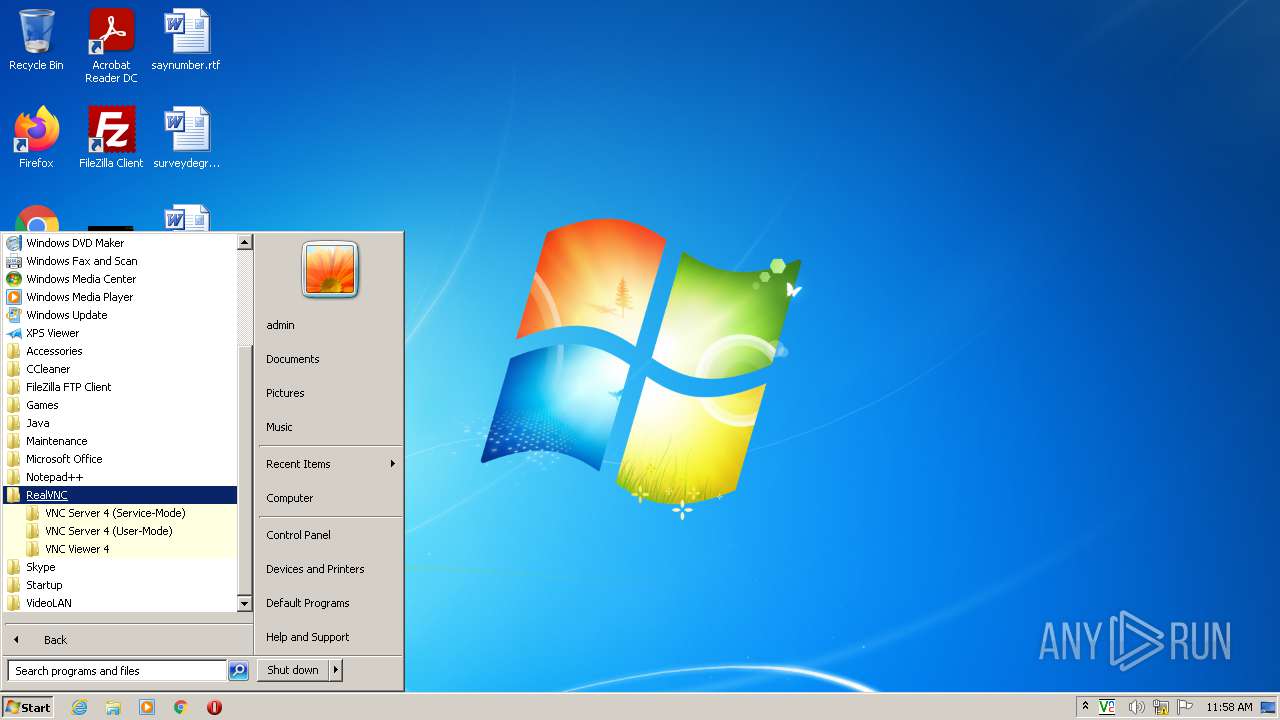Open XPS Viewer program
This screenshot has width=1280, height=720.
pyautogui.click(x=120, y=333)
